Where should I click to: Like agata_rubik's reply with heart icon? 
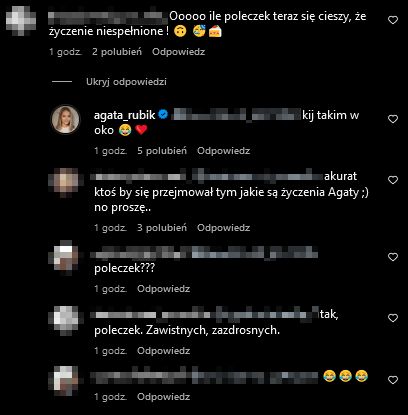point(393,119)
